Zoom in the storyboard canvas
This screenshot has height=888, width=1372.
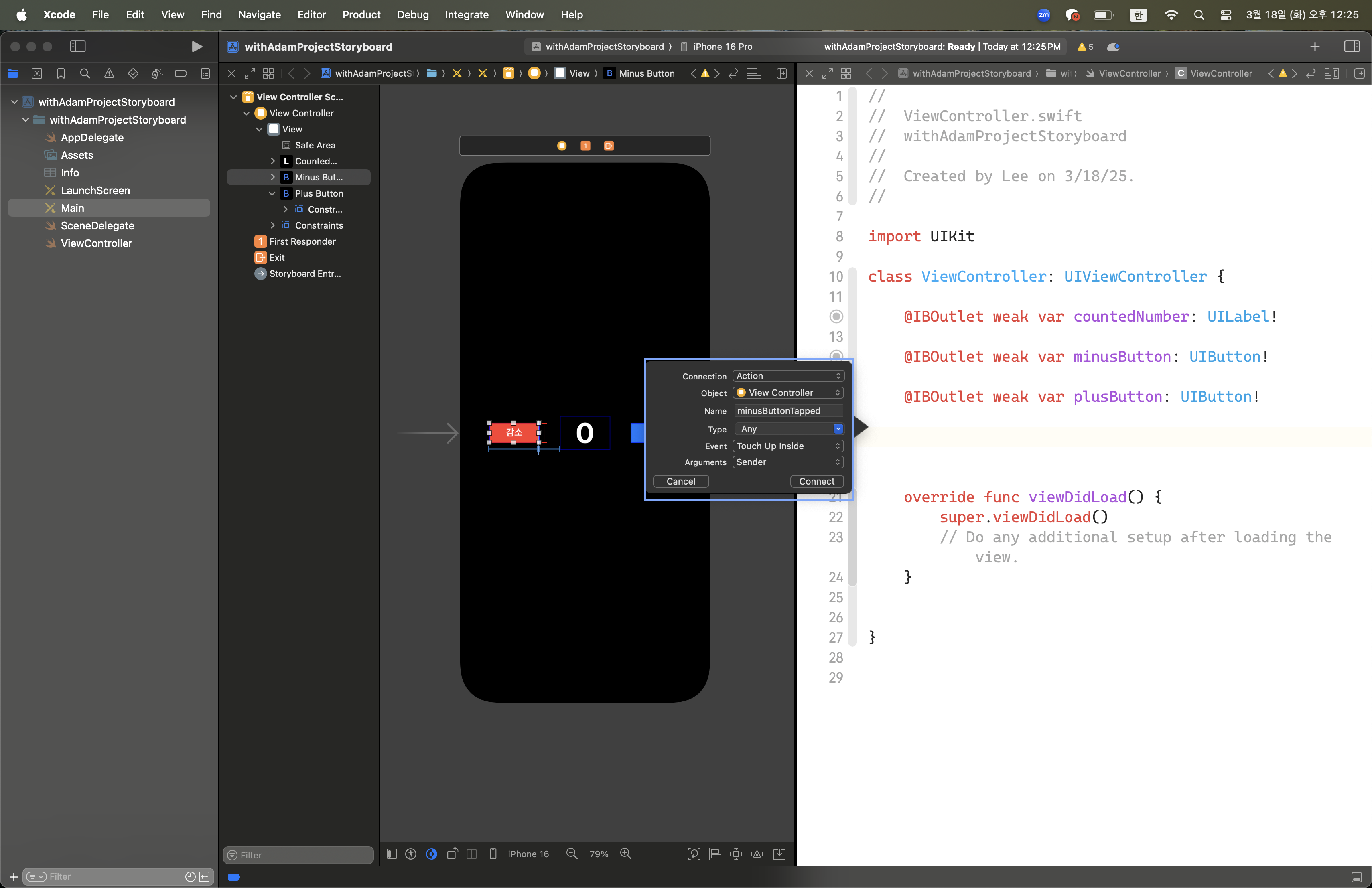tap(625, 854)
